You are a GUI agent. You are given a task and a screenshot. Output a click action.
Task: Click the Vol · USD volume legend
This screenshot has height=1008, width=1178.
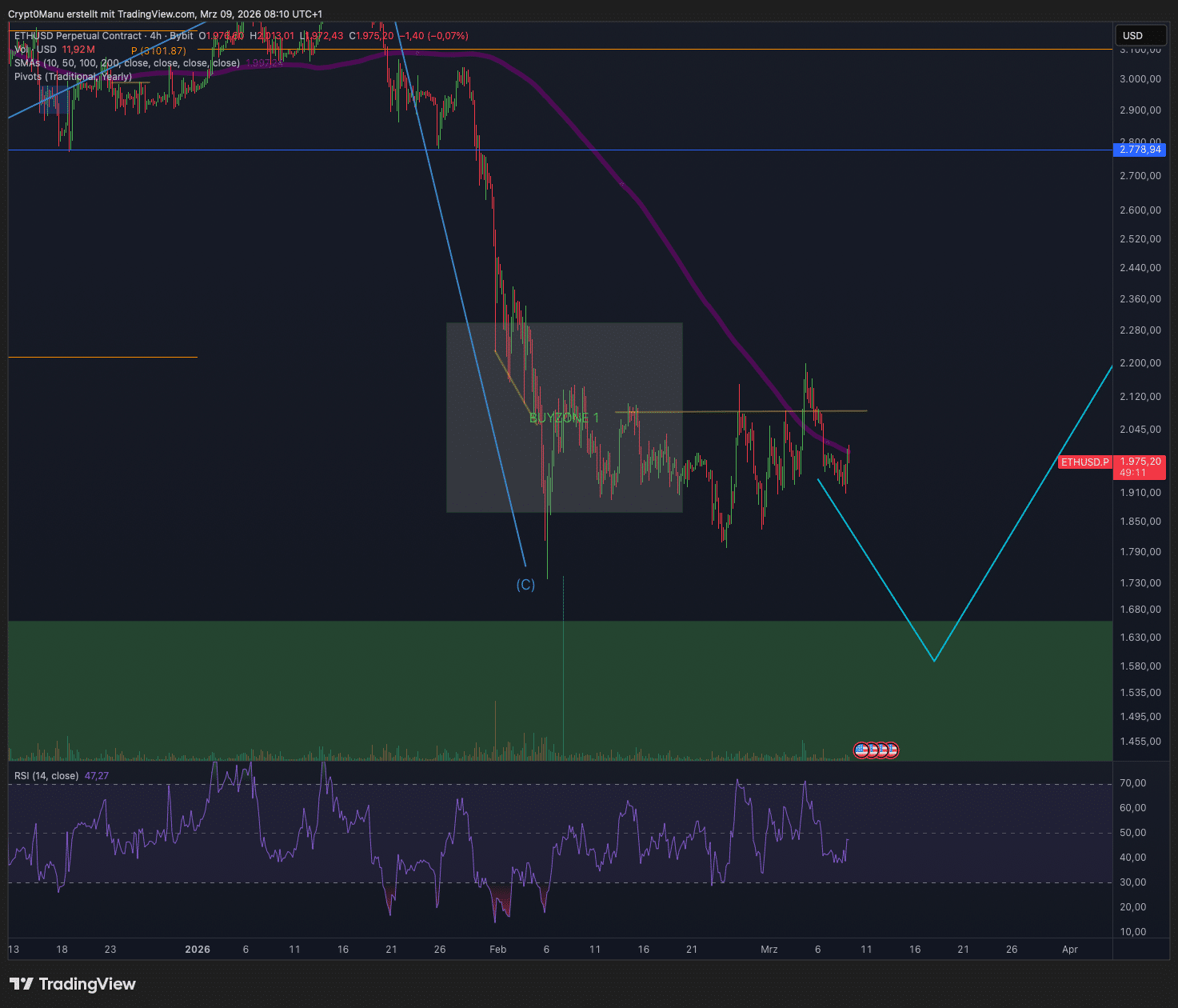[x=35, y=50]
